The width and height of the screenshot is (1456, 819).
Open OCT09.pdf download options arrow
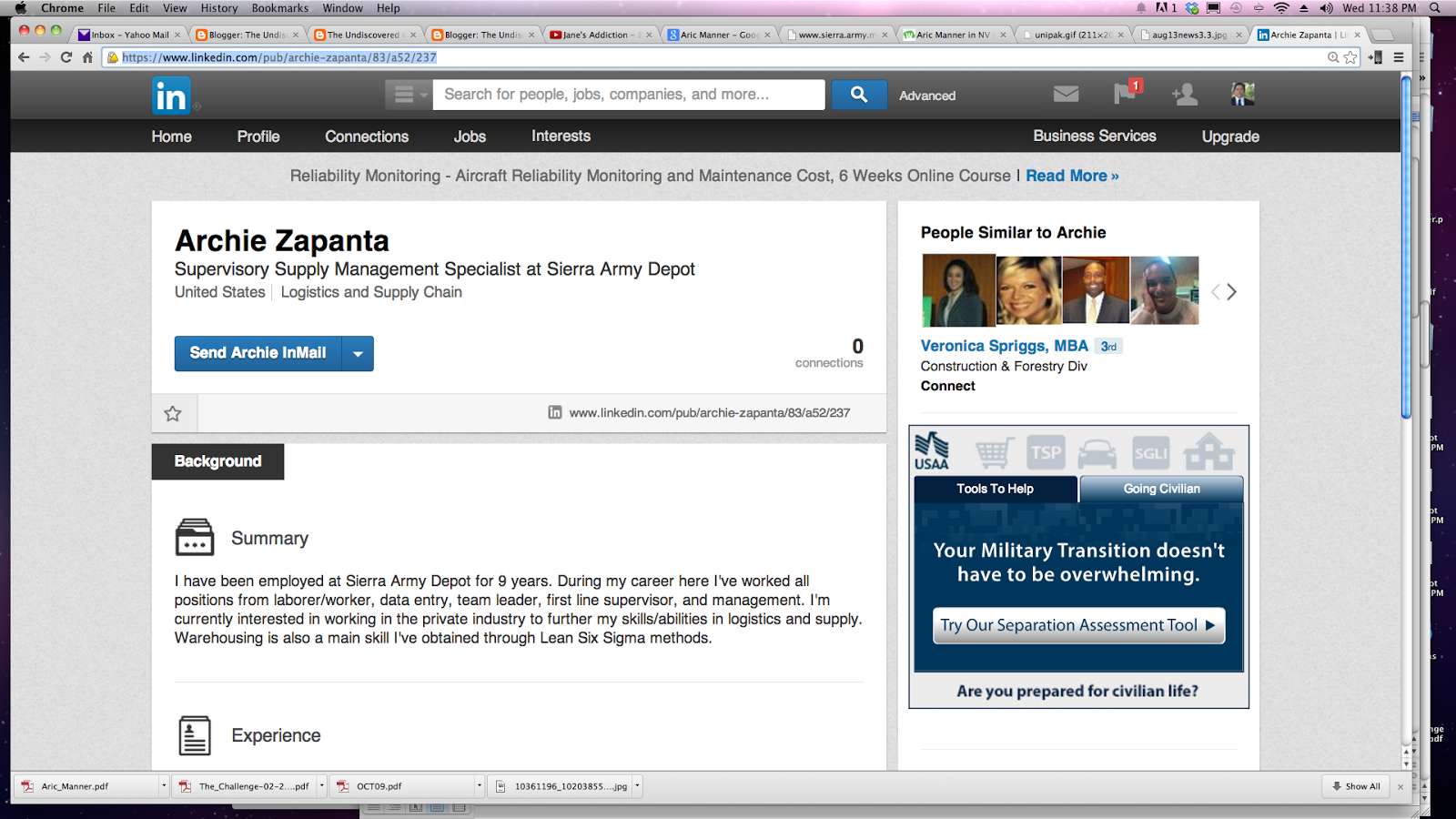point(479,786)
